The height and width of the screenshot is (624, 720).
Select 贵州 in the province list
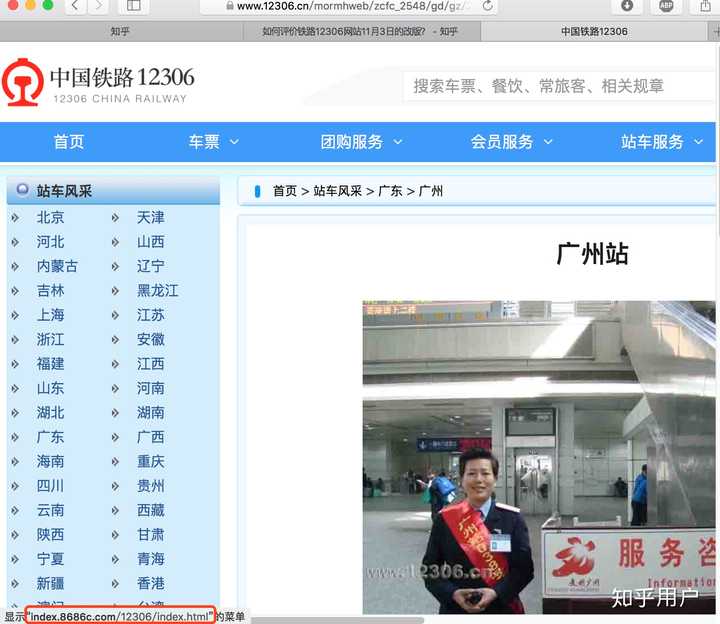coord(151,486)
